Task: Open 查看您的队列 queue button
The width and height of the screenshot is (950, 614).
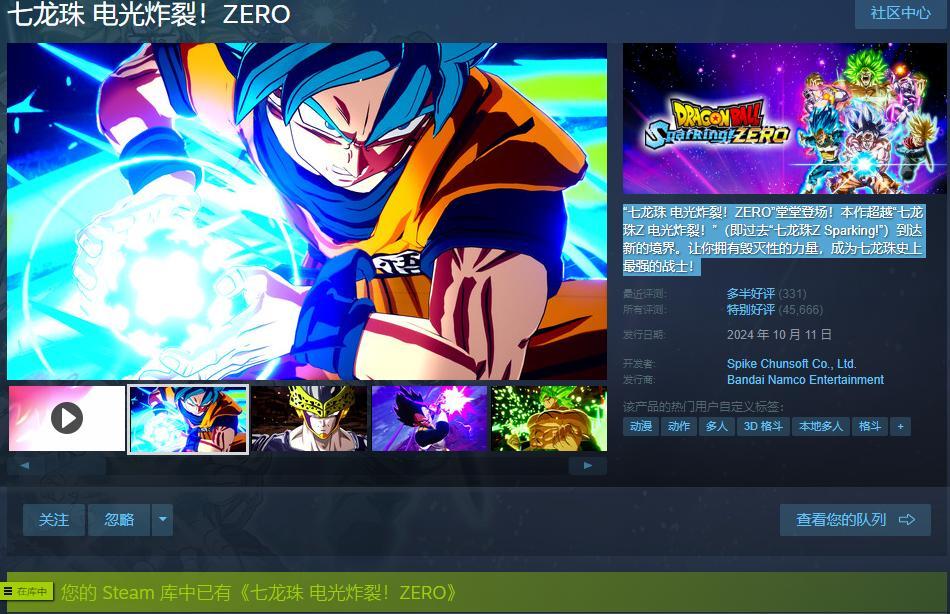Action: click(x=855, y=519)
